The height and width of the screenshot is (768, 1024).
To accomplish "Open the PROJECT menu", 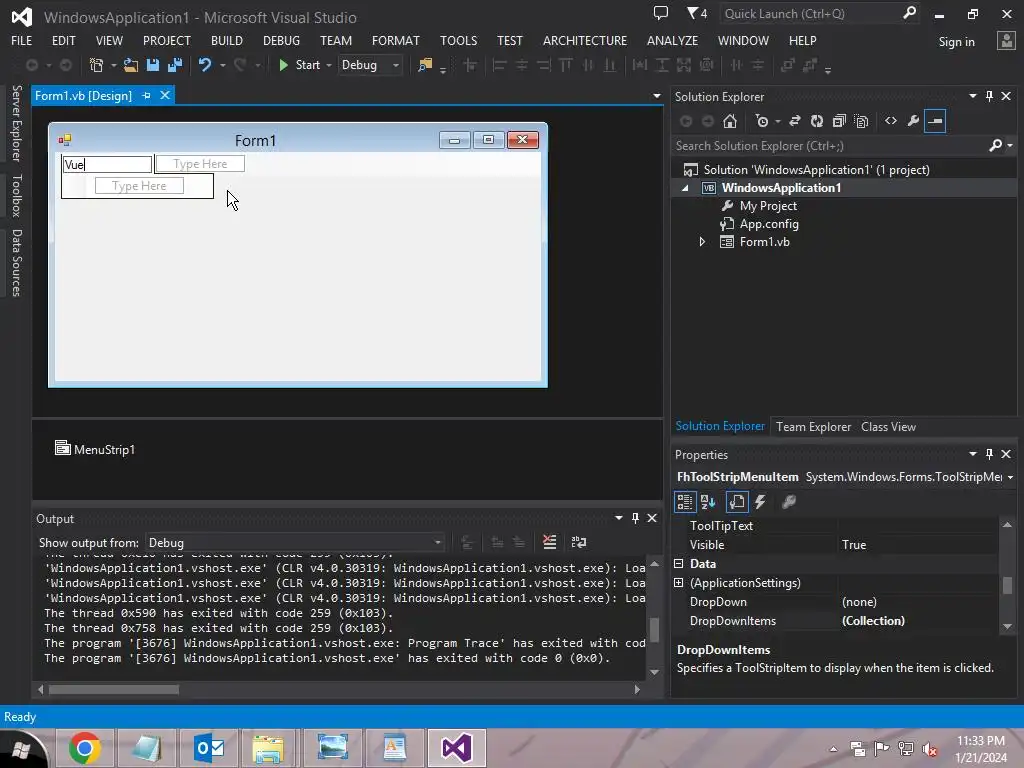I will [x=167, y=40].
